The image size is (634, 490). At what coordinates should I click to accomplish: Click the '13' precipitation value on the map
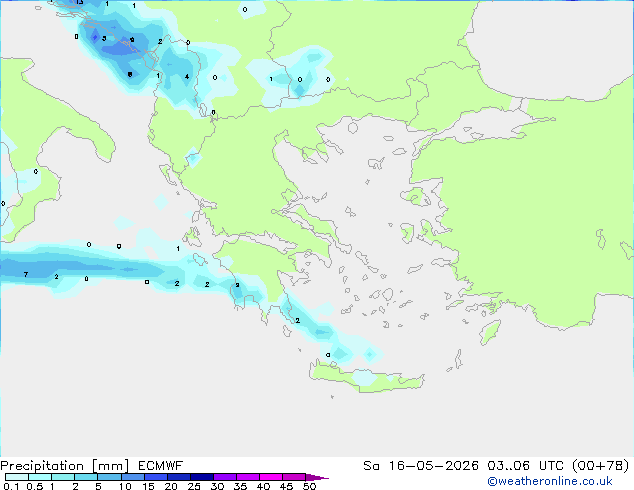[79, 2]
